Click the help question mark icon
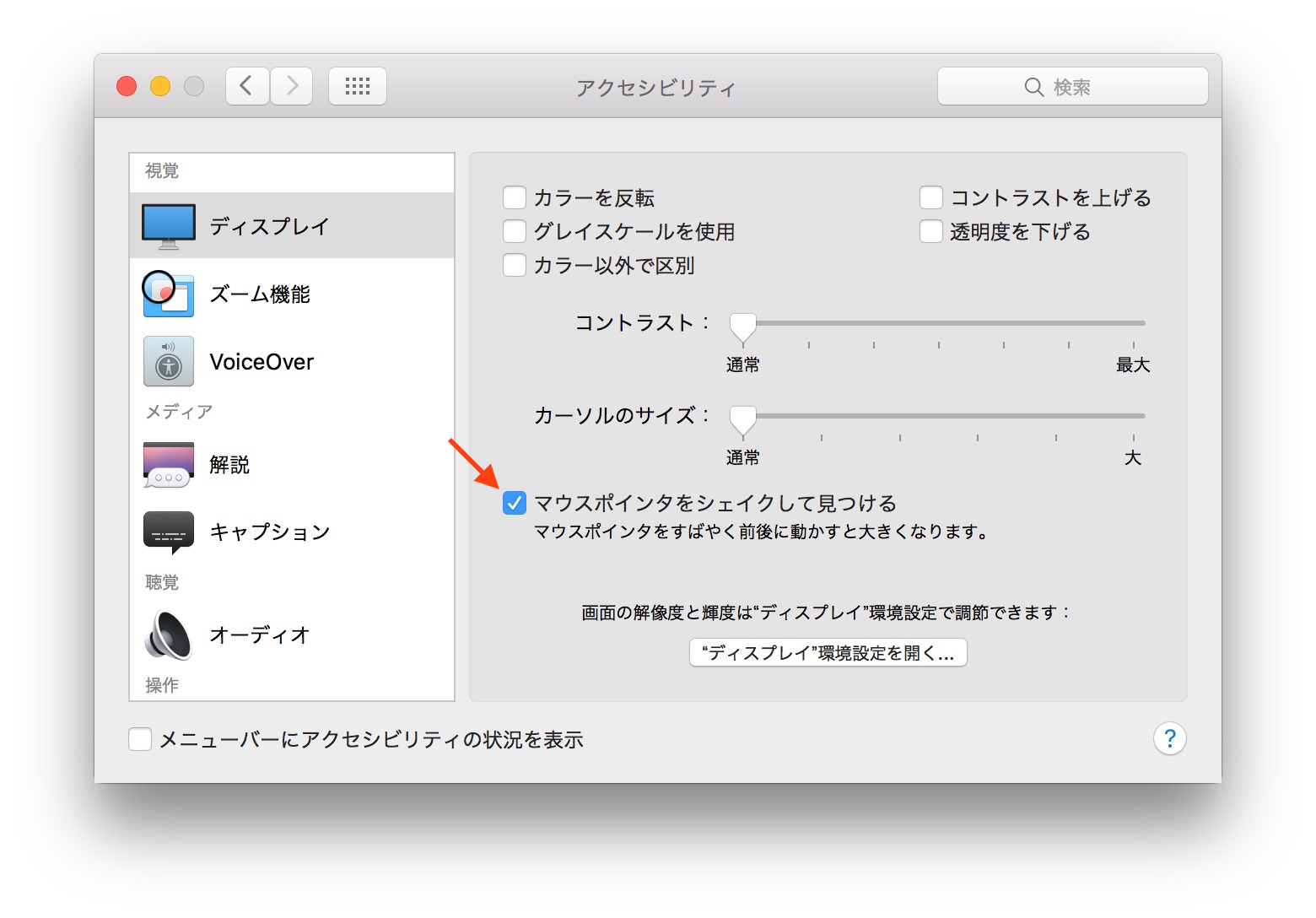This screenshot has height=918, width=1316. click(x=1169, y=738)
